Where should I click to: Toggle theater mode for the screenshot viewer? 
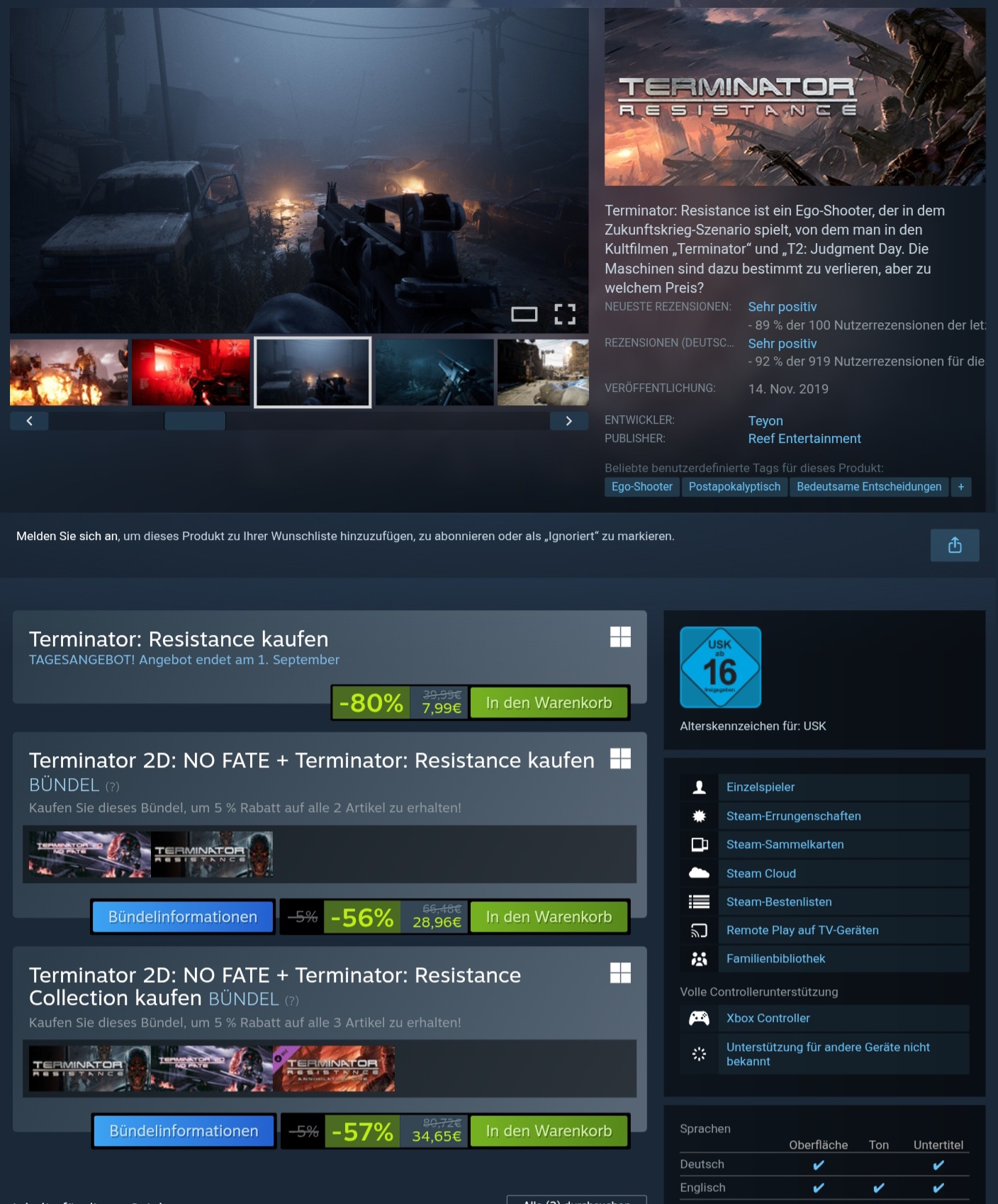coord(525,314)
